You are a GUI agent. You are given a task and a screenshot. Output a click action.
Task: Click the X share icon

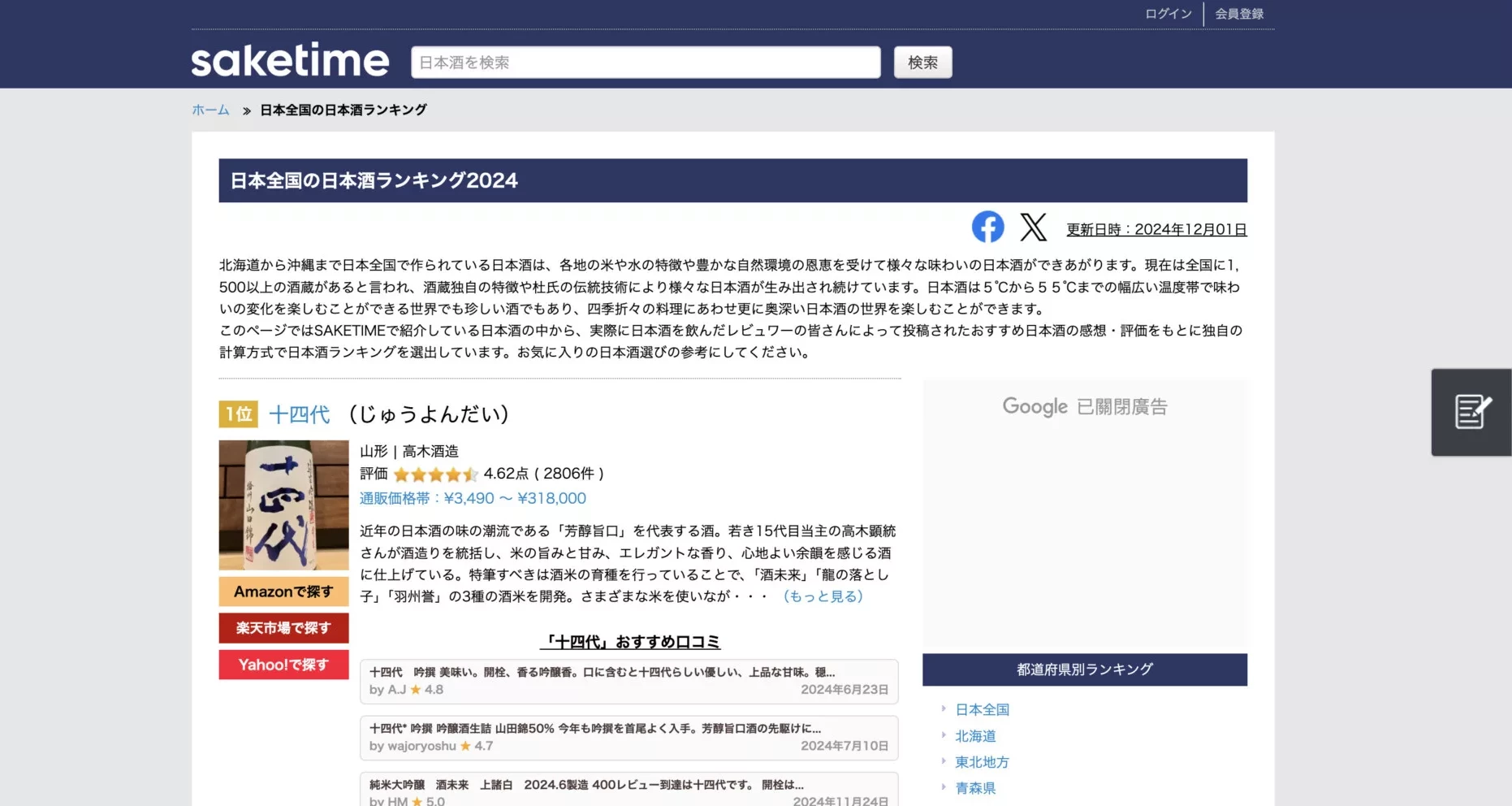[1033, 227]
